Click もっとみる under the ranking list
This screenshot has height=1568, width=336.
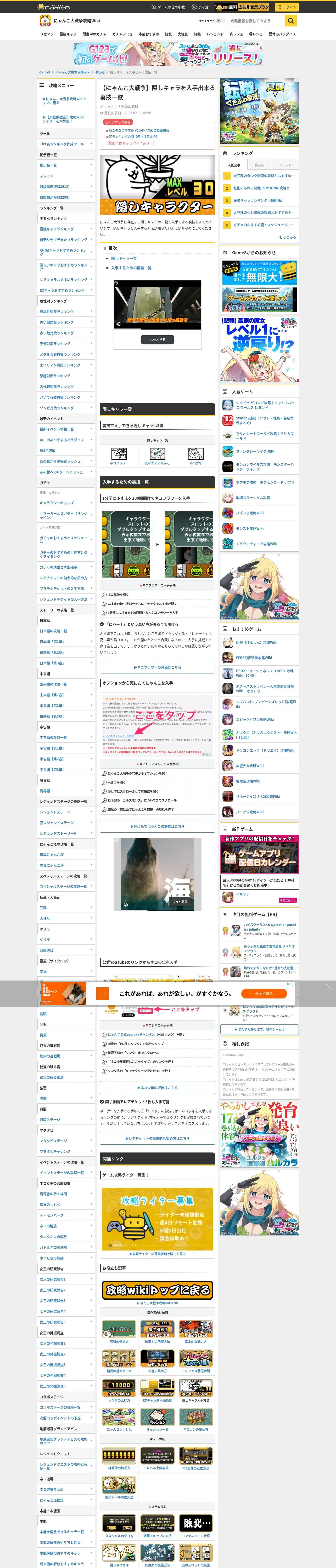288,237
